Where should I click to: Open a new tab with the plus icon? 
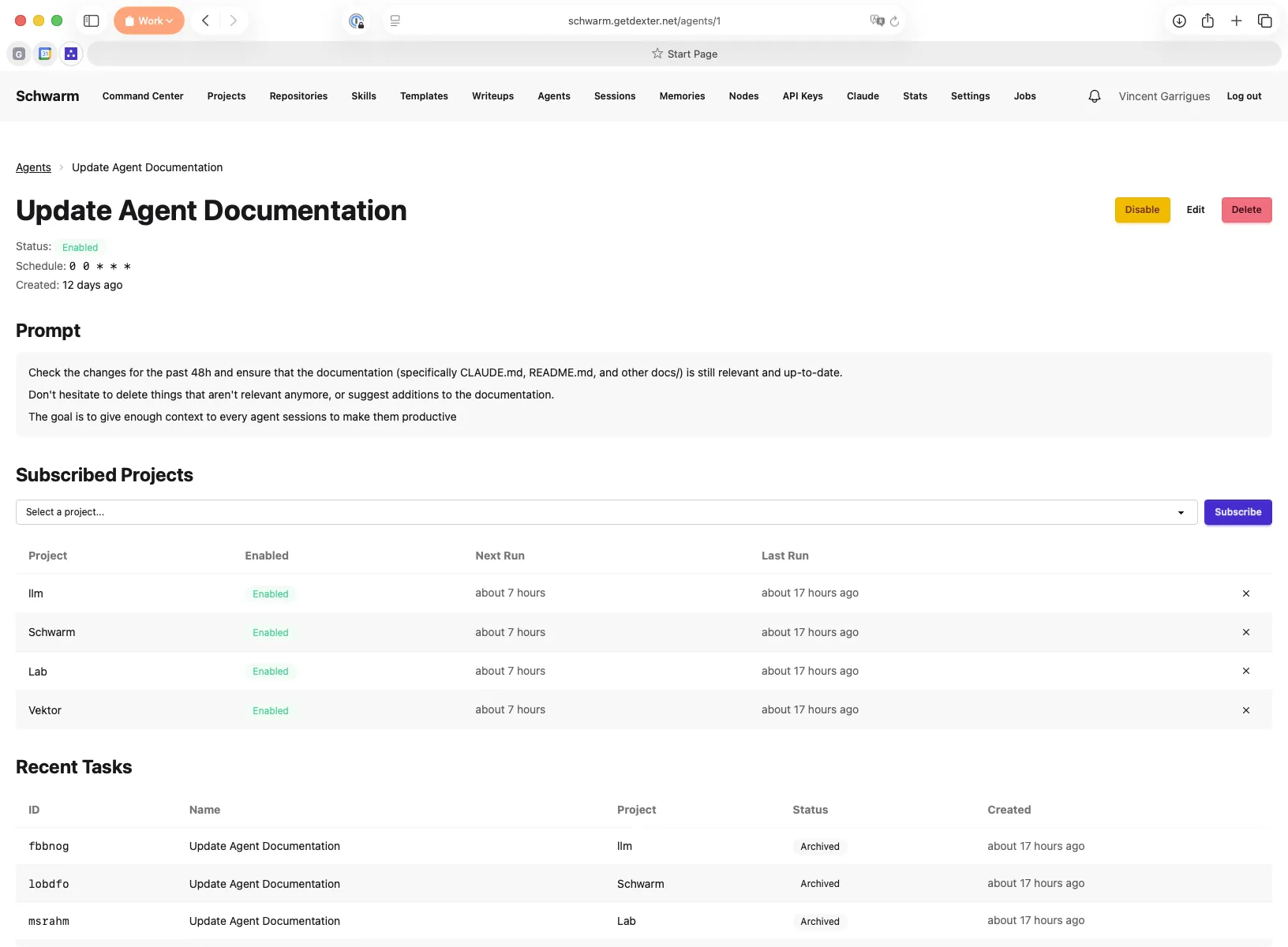(1237, 21)
